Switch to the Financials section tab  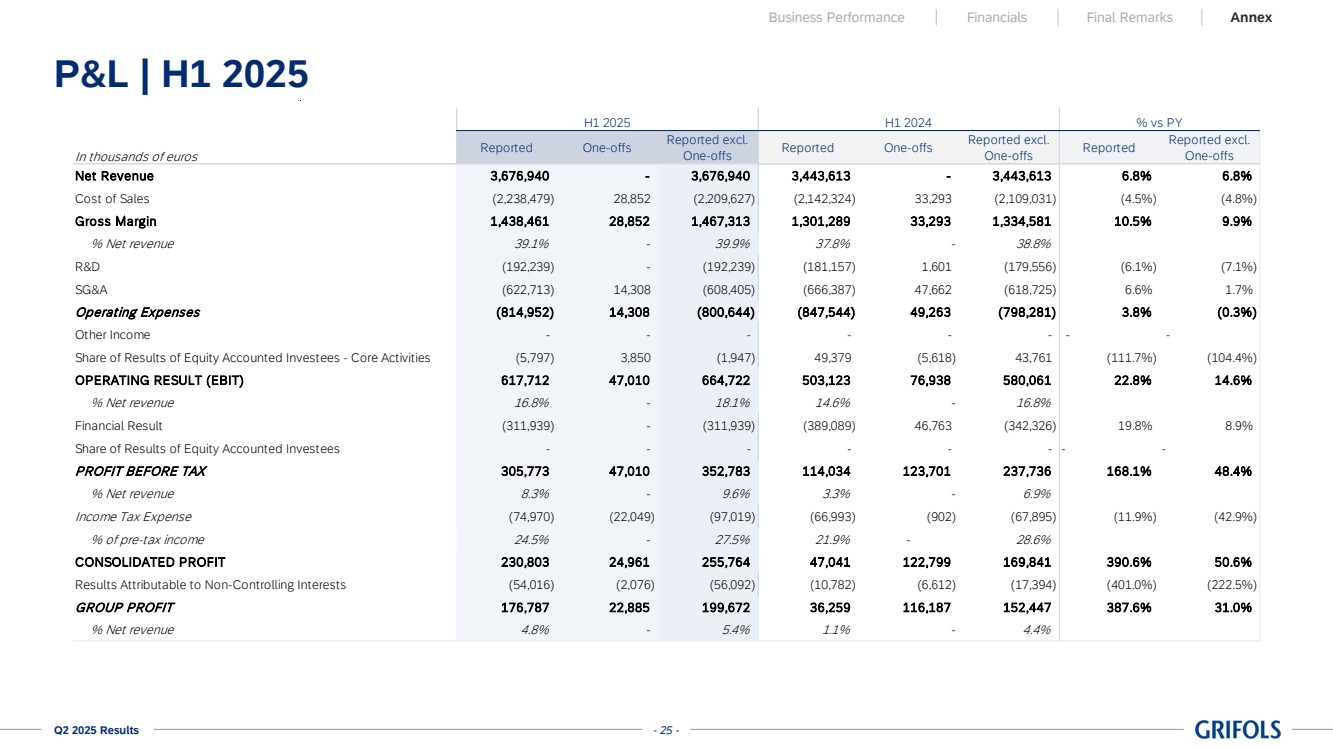pyautogui.click(x=996, y=17)
